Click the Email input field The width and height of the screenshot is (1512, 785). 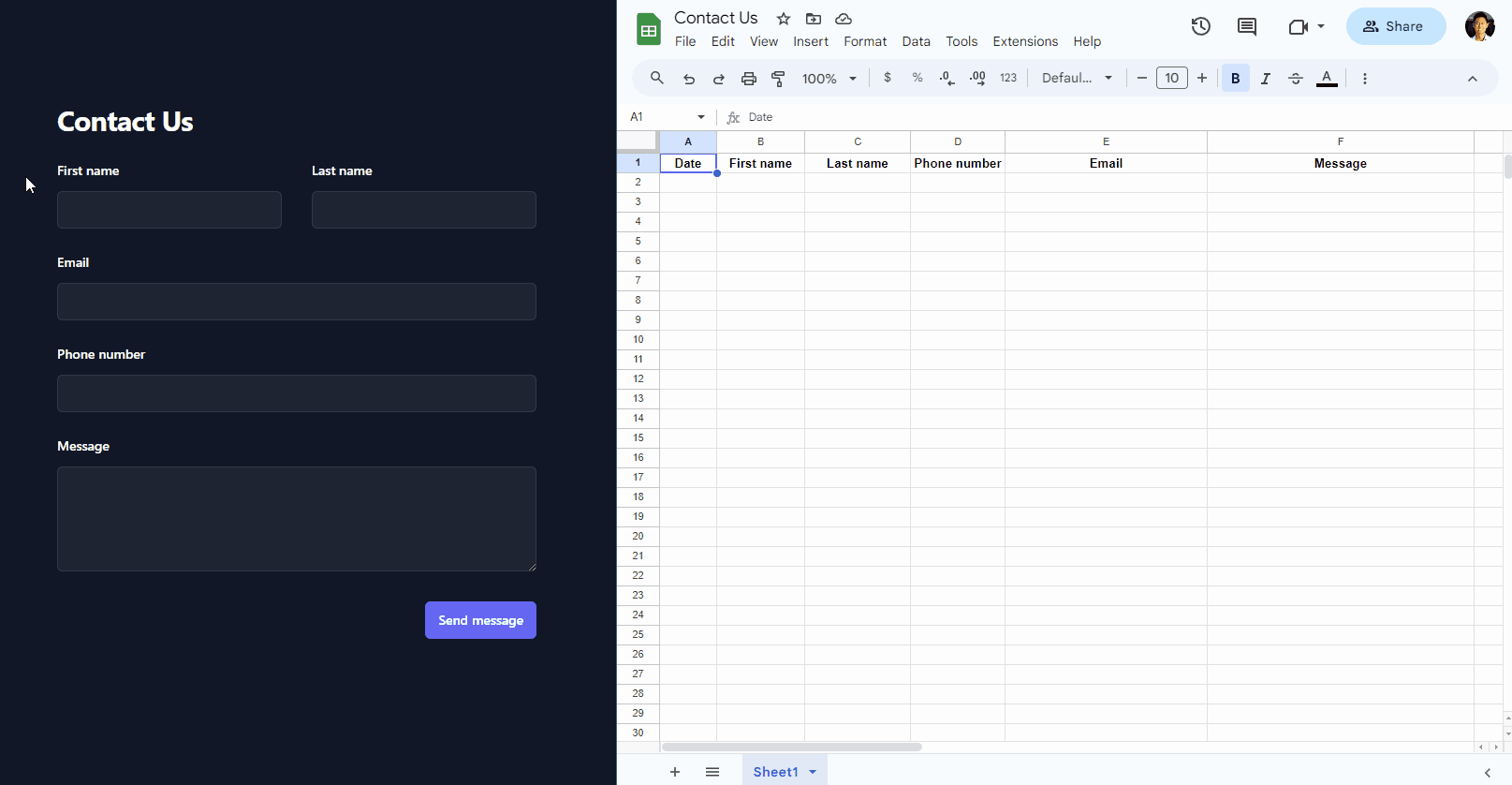pyautogui.click(x=296, y=302)
